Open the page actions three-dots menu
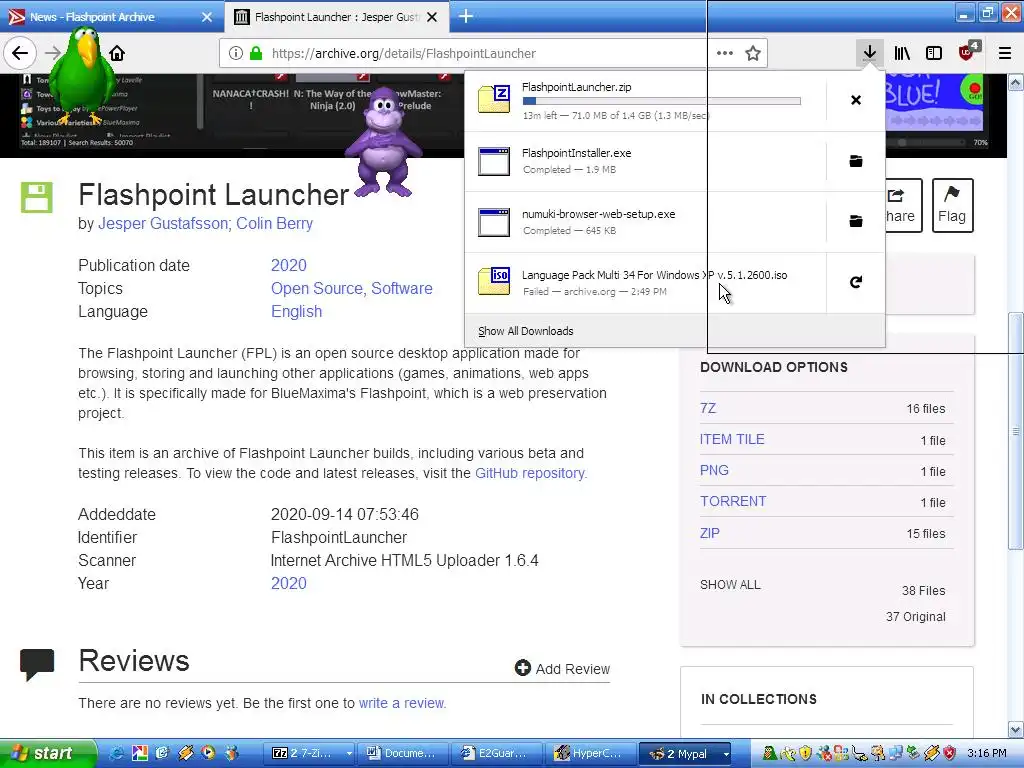Image resolution: width=1024 pixels, height=768 pixels. (x=724, y=53)
